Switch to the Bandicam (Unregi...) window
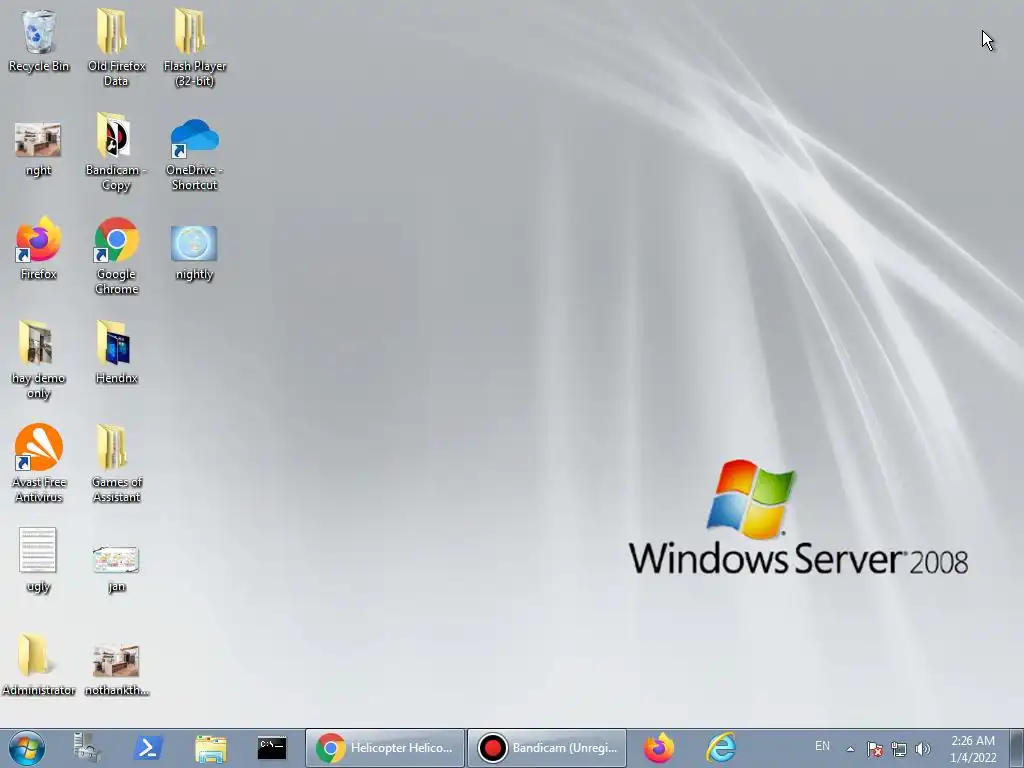 (x=547, y=748)
